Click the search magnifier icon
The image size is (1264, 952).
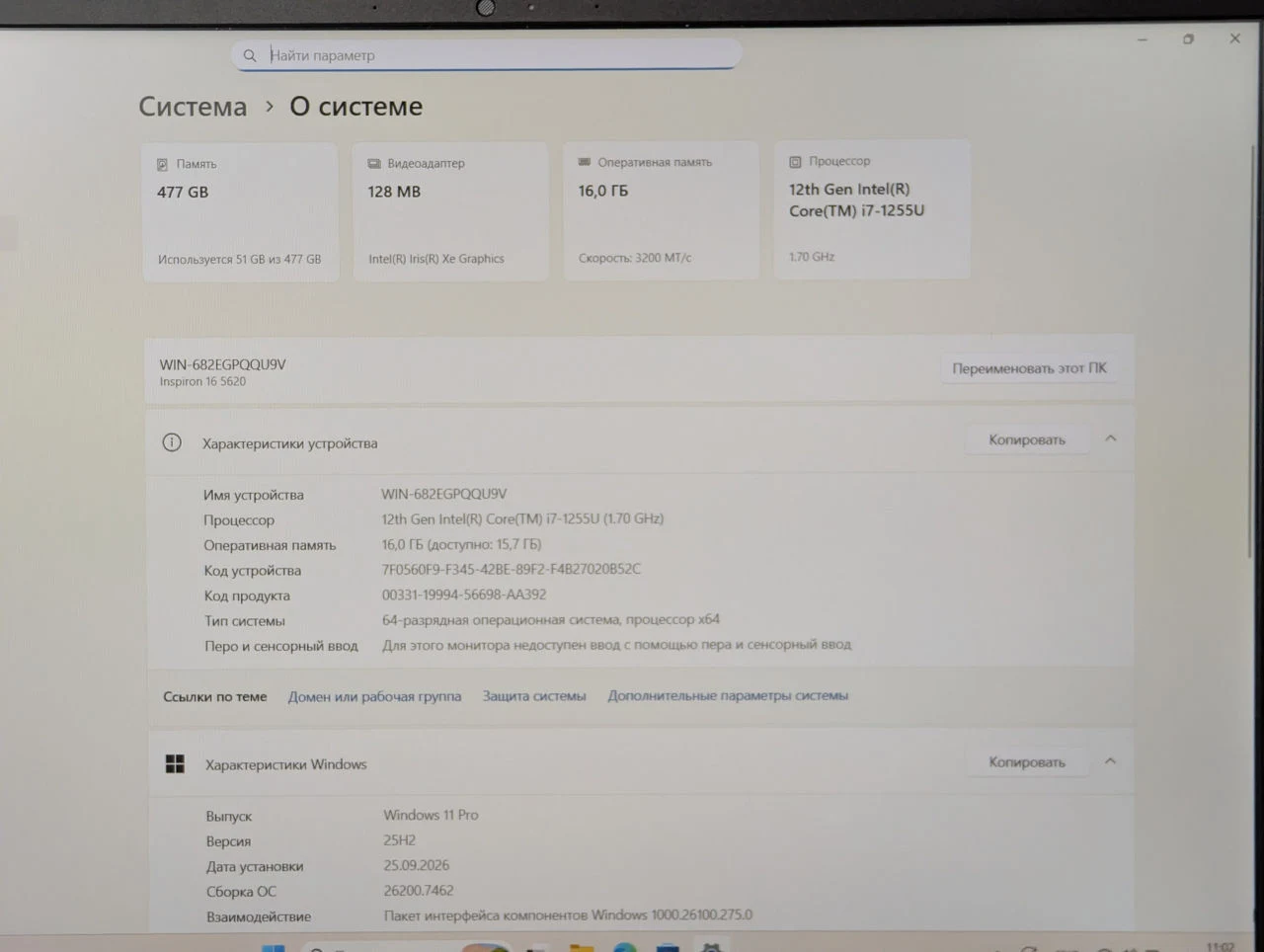pos(250,56)
